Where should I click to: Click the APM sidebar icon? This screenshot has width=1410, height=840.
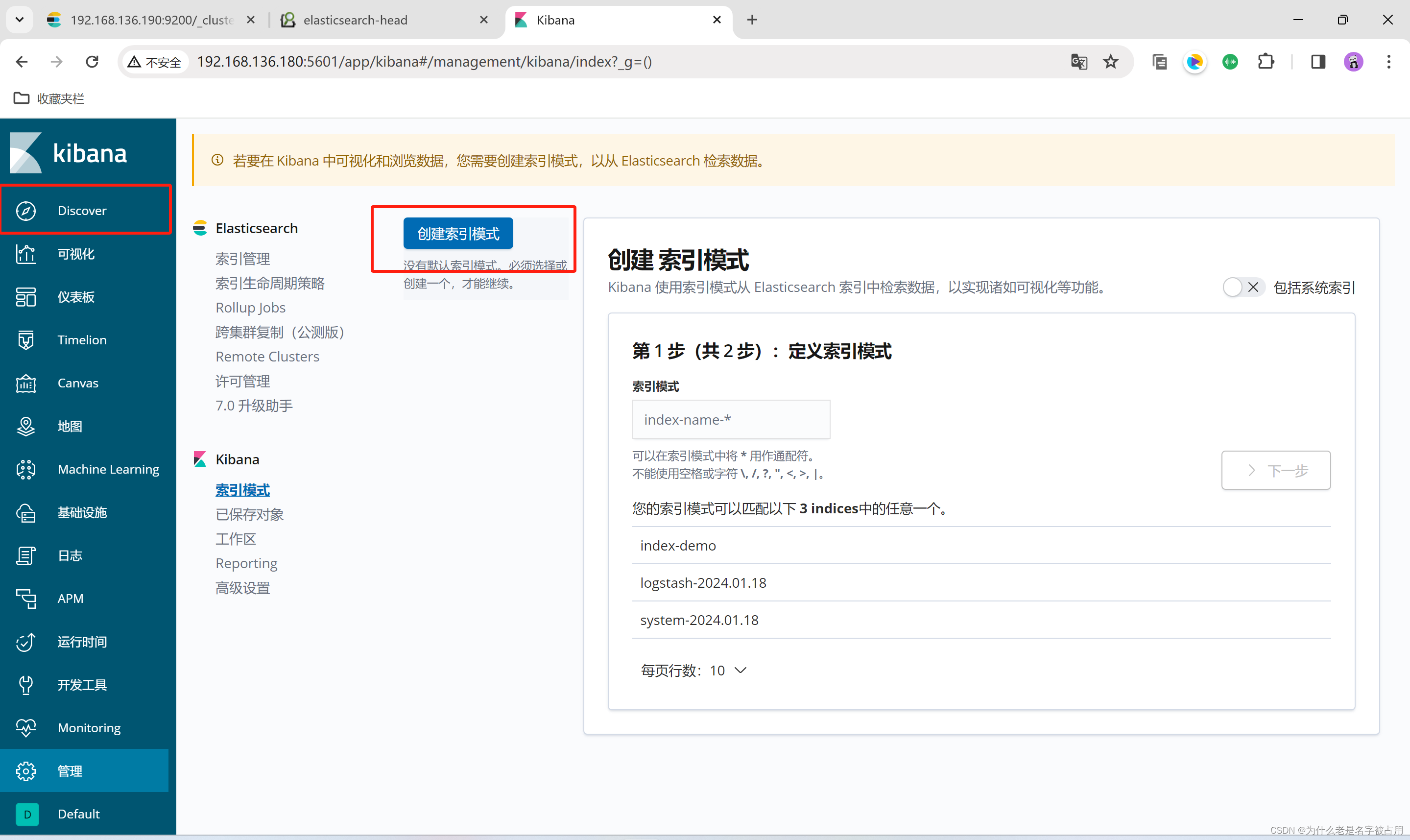26,599
